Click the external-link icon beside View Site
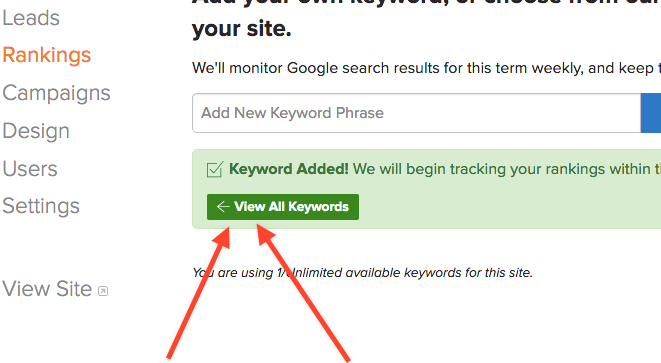The image size is (661, 363). 103,291
